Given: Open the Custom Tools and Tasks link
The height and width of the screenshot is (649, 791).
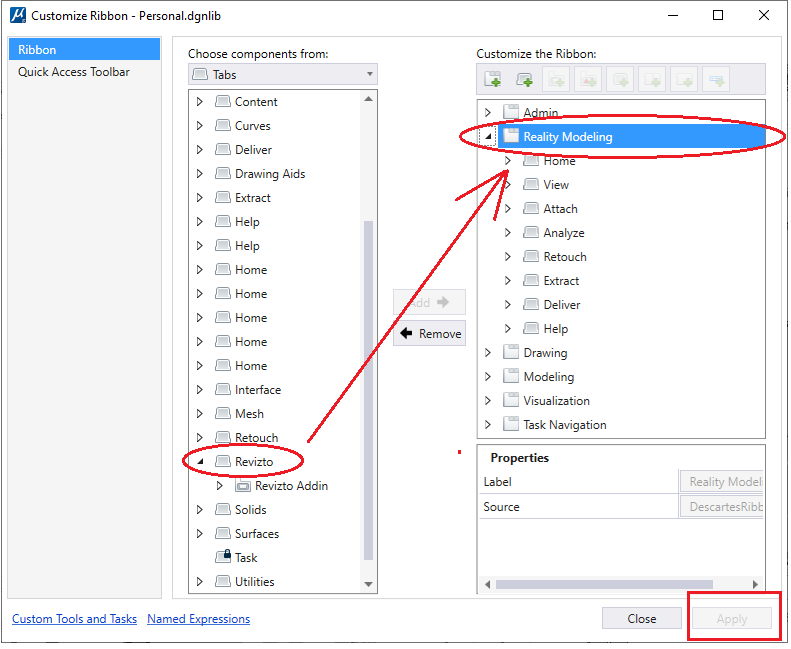Looking at the screenshot, I should [74, 619].
